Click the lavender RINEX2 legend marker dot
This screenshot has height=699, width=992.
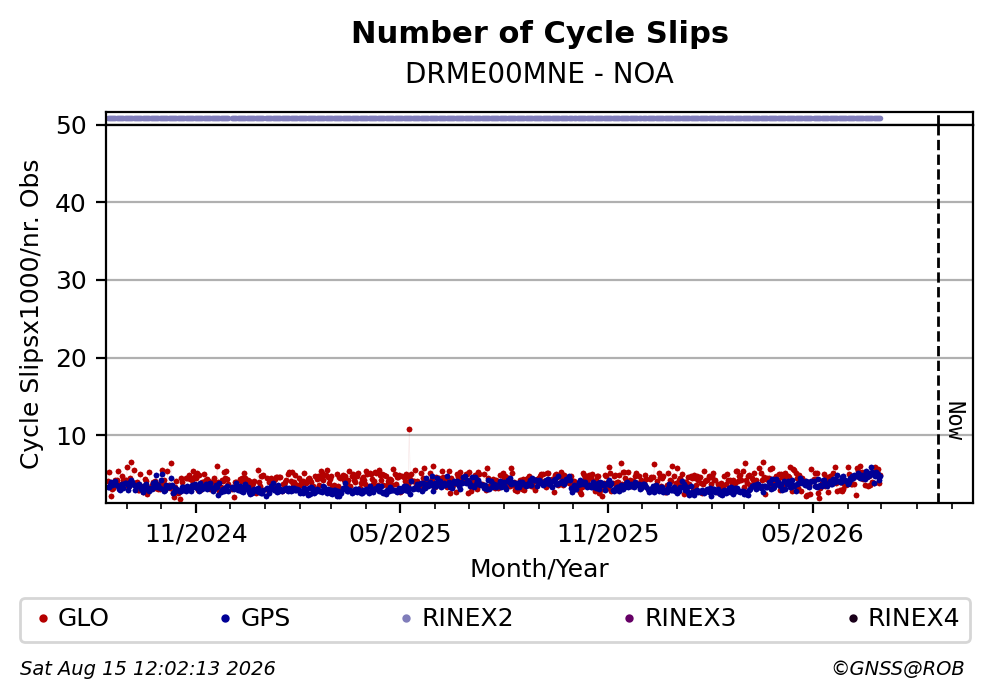click(x=407, y=619)
